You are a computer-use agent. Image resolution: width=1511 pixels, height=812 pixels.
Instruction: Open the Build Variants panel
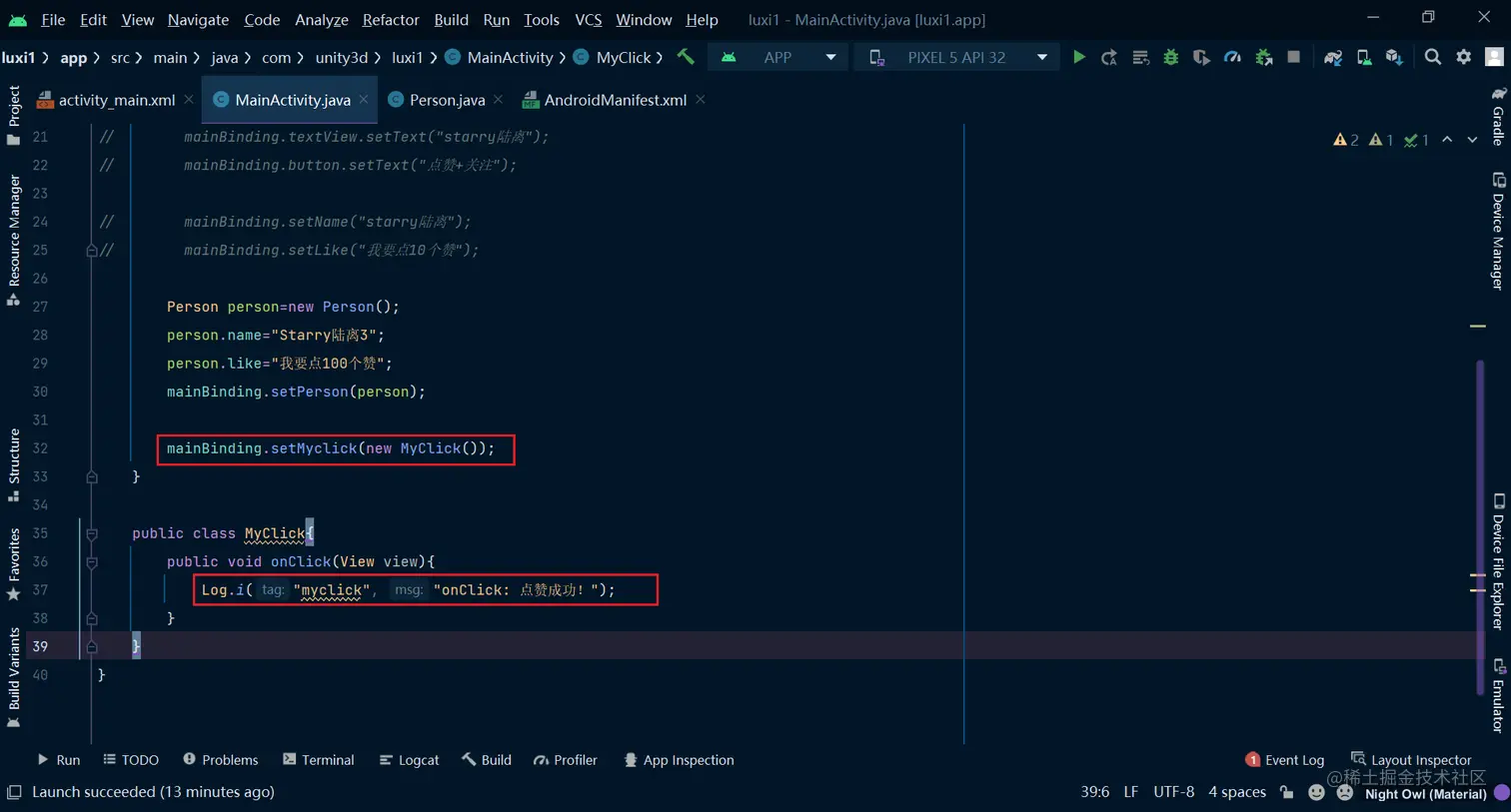[x=13, y=677]
